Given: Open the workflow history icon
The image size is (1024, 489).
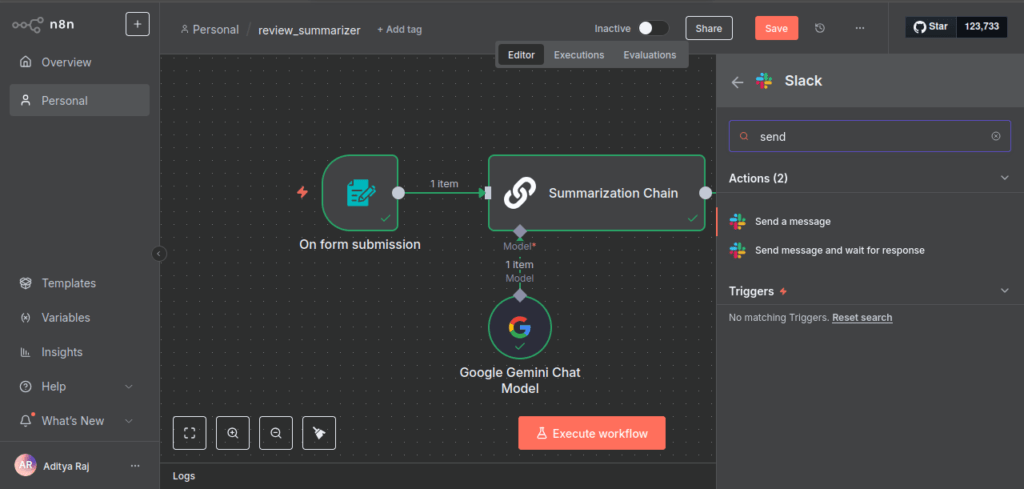Looking at the screenshot, I should [x=820, y=28].
